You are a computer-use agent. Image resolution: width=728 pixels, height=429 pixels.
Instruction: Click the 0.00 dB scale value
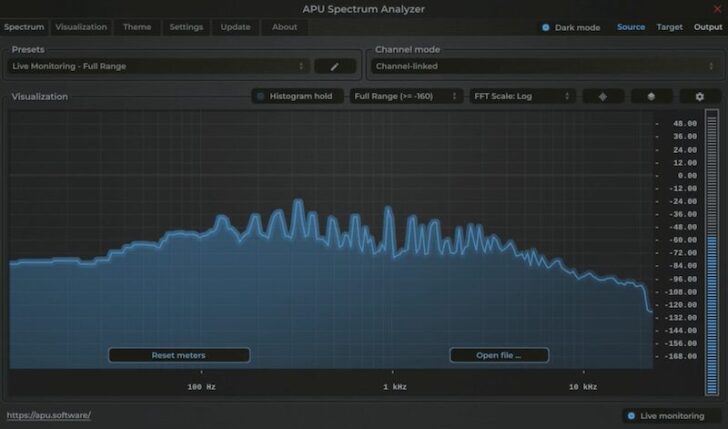pyautogui.click(x=687, y=176)
